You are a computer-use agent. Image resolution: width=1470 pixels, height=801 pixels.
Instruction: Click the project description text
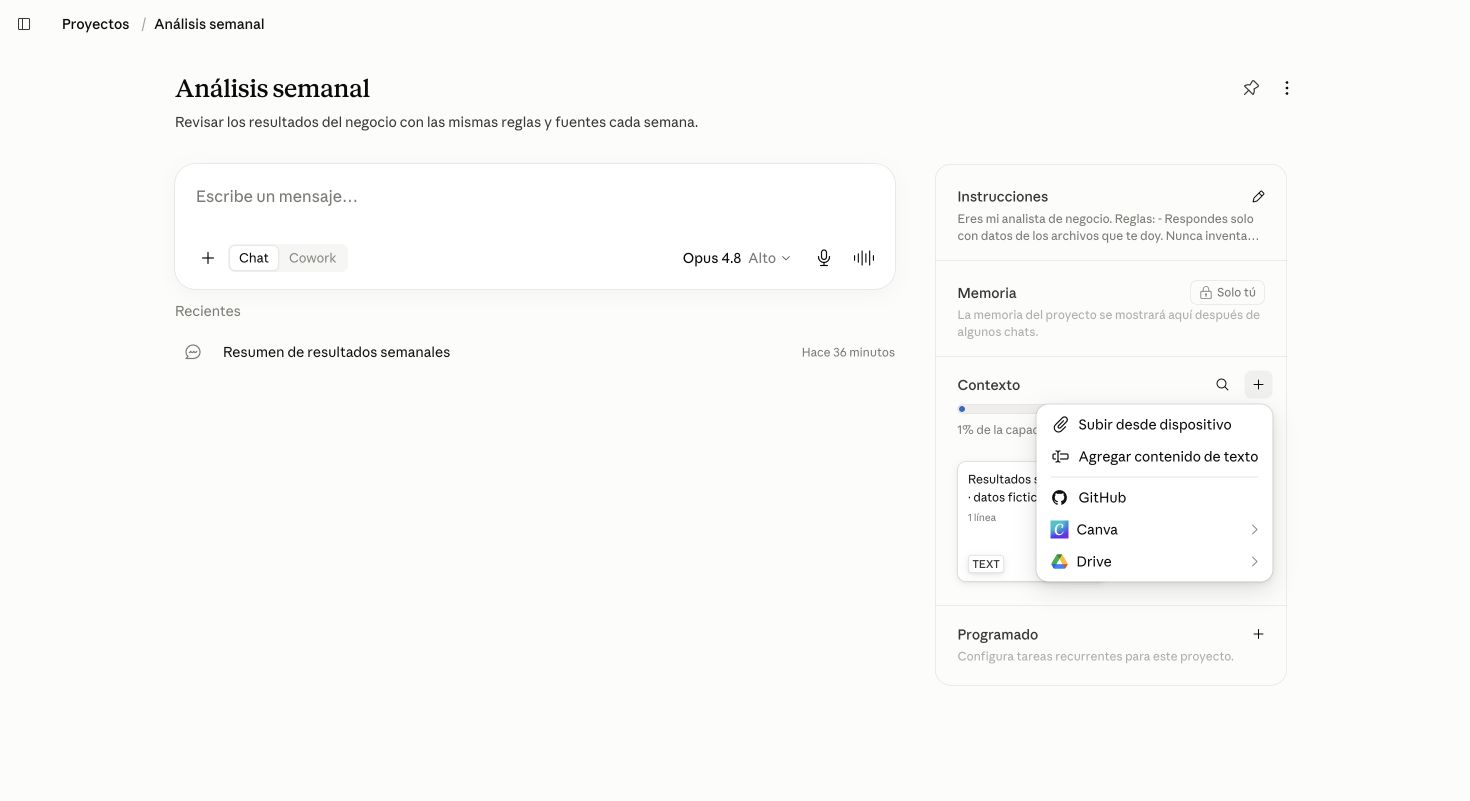pyautogui.click(x=436, y=123)
